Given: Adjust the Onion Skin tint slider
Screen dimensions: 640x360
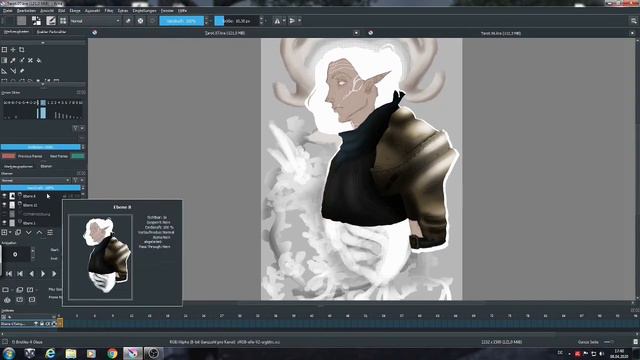Looking at the screenshot, I should point(40,147).
